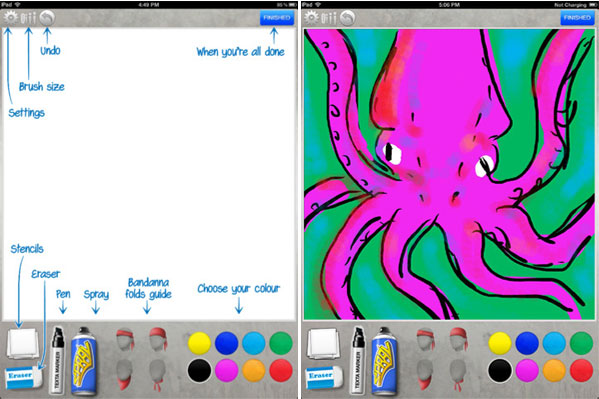Choose top-left bandanna fold guide, left screen
The width and height of the screenshot is (599, 399).
(125, 339)
